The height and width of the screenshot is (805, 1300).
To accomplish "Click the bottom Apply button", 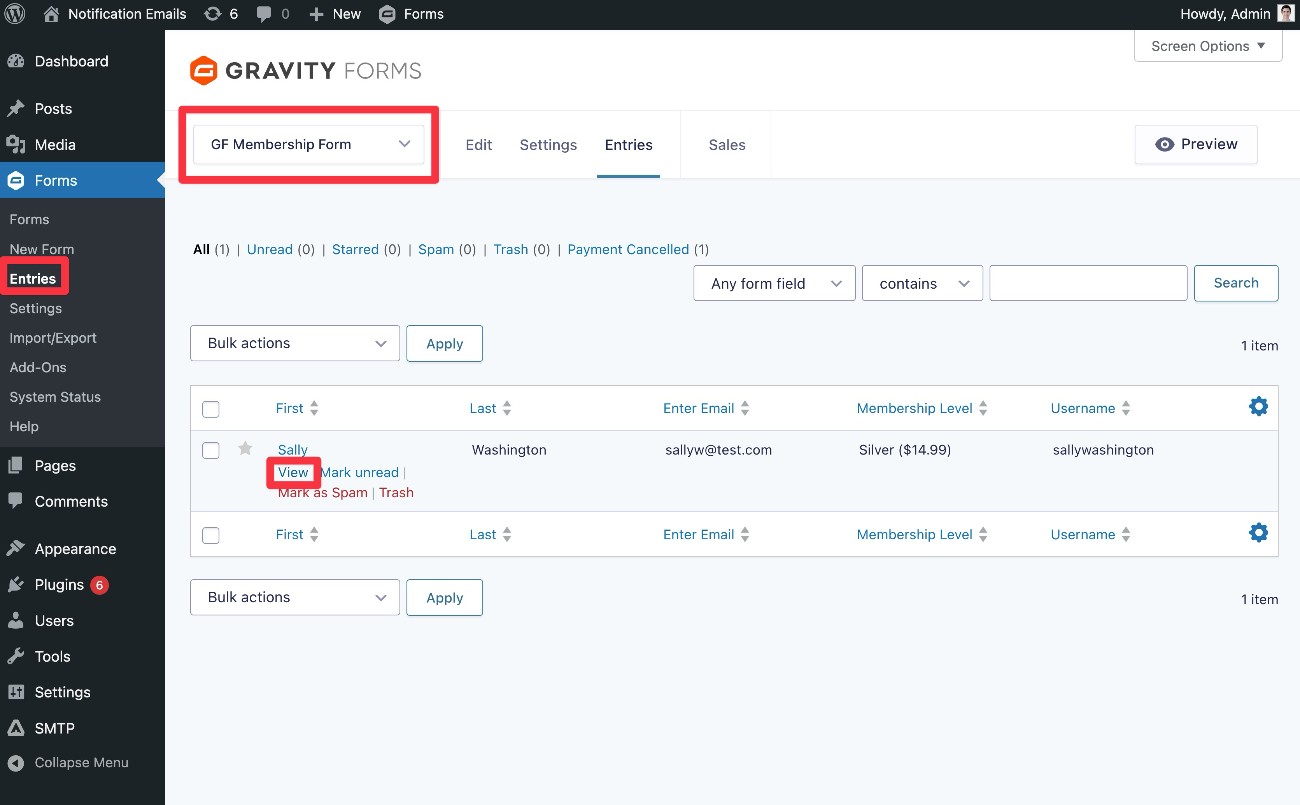I will [x=444, y=597].
